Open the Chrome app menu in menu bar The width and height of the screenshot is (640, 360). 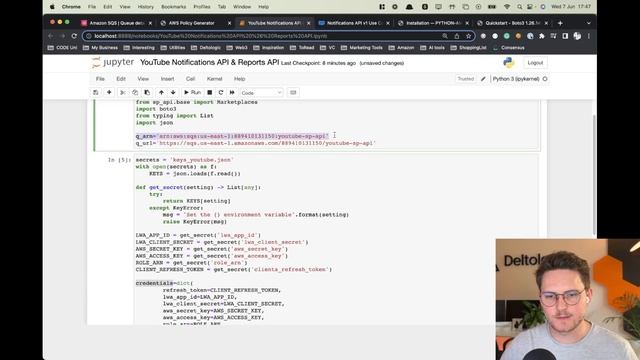coord(71,7)
